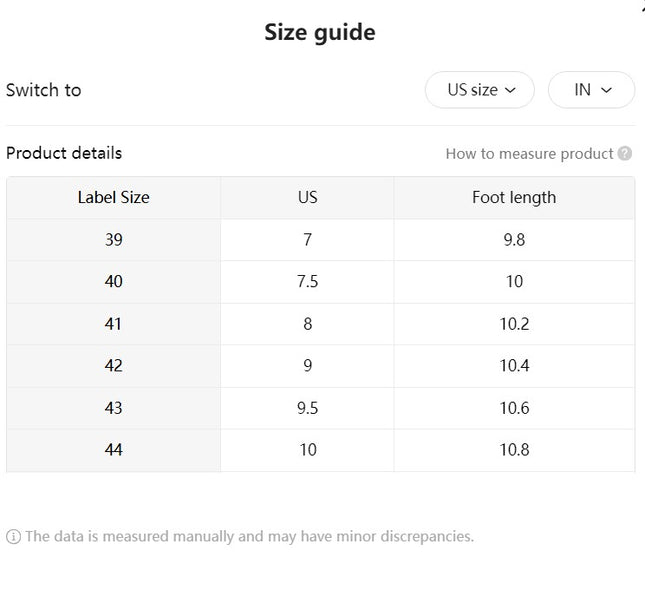Click the 10.8 foot length cell

coord(514,450)
